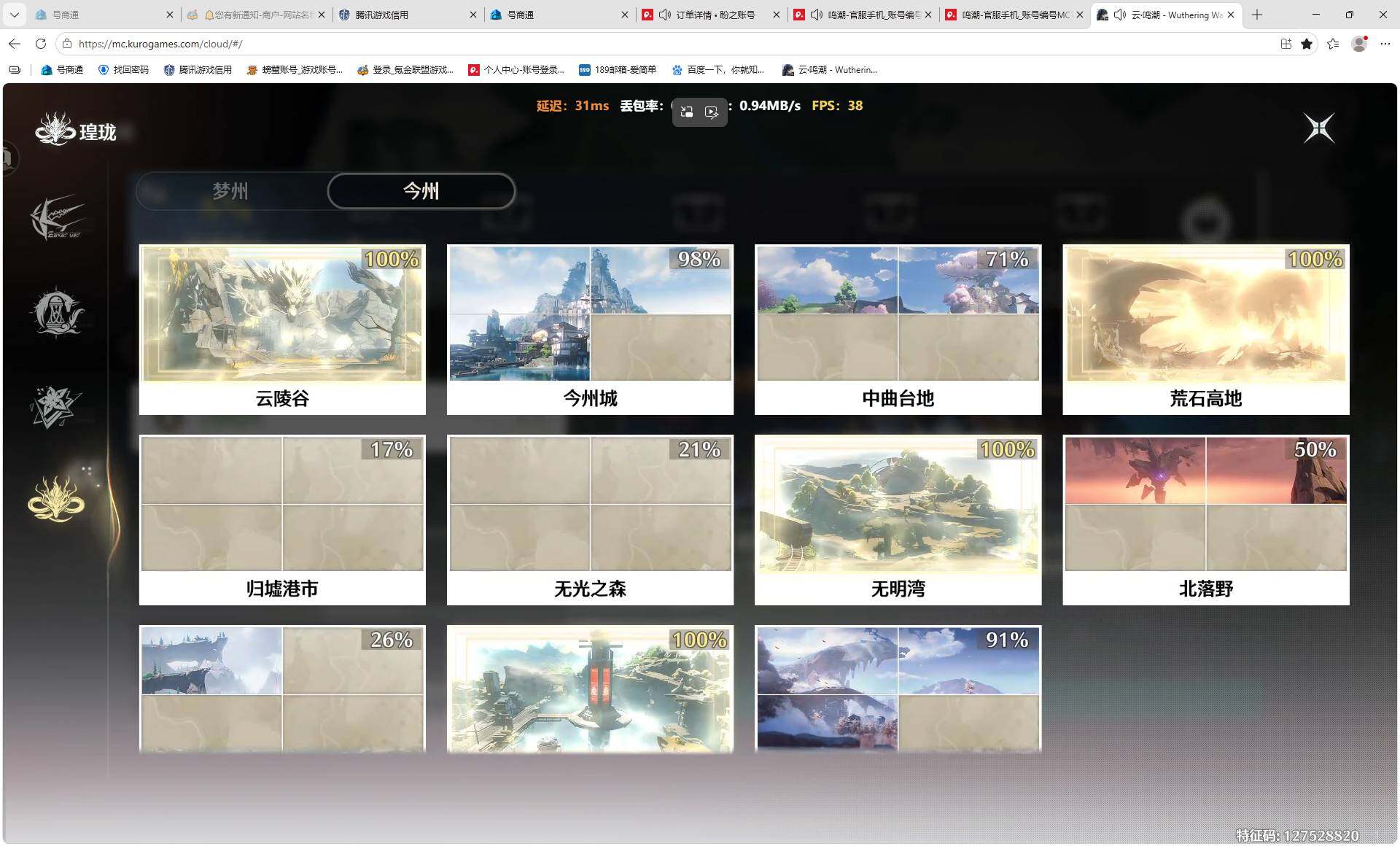Screen dimensions: 1400x846
Task: Open the tab actions dropdown arrow
Action: [x=14, y=15]
